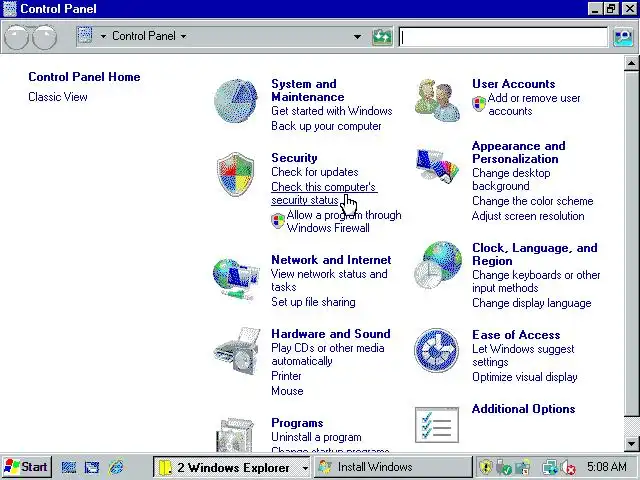Viewport: 640px width, 480px height.
Task: Click Change desktop background
Action: [x=511, y=180]
